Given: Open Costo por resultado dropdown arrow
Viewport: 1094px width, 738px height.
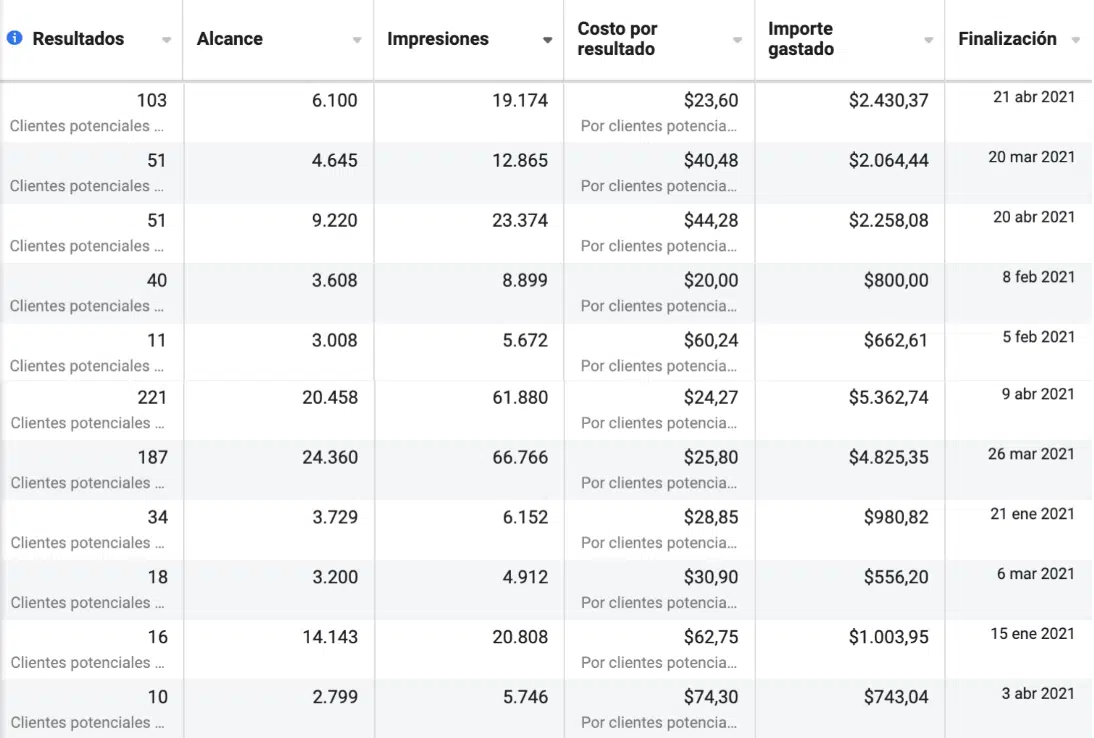Looking at the screenshot, I should [738, 41].
